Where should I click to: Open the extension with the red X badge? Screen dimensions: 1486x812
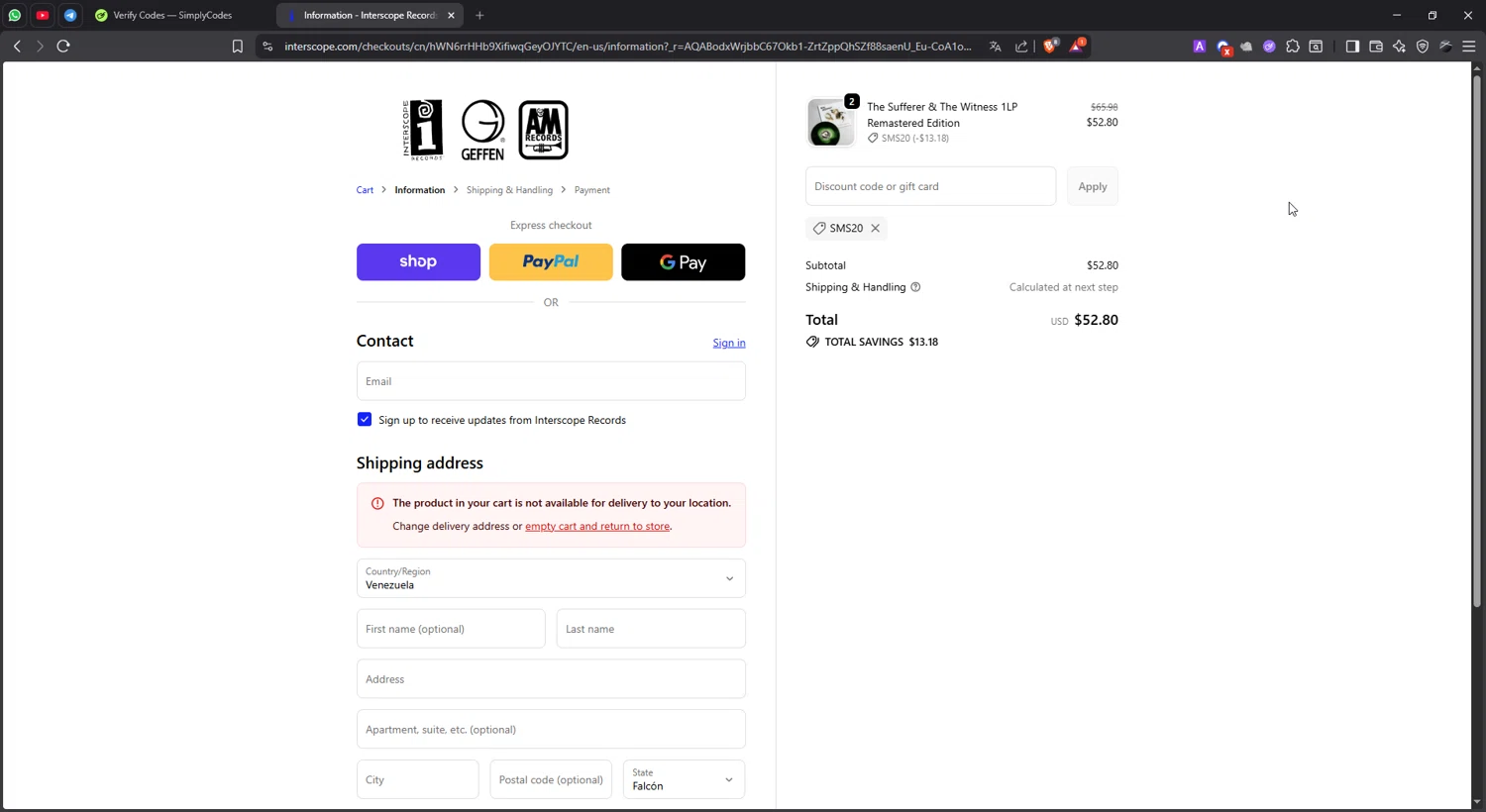pyautogui.click(x=1223, y=47)
